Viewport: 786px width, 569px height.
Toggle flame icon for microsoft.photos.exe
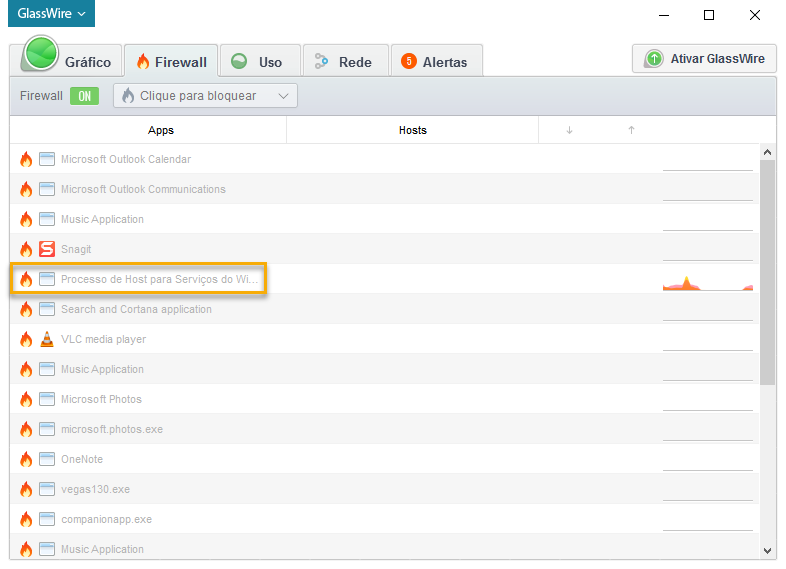(x=26, y=429)
